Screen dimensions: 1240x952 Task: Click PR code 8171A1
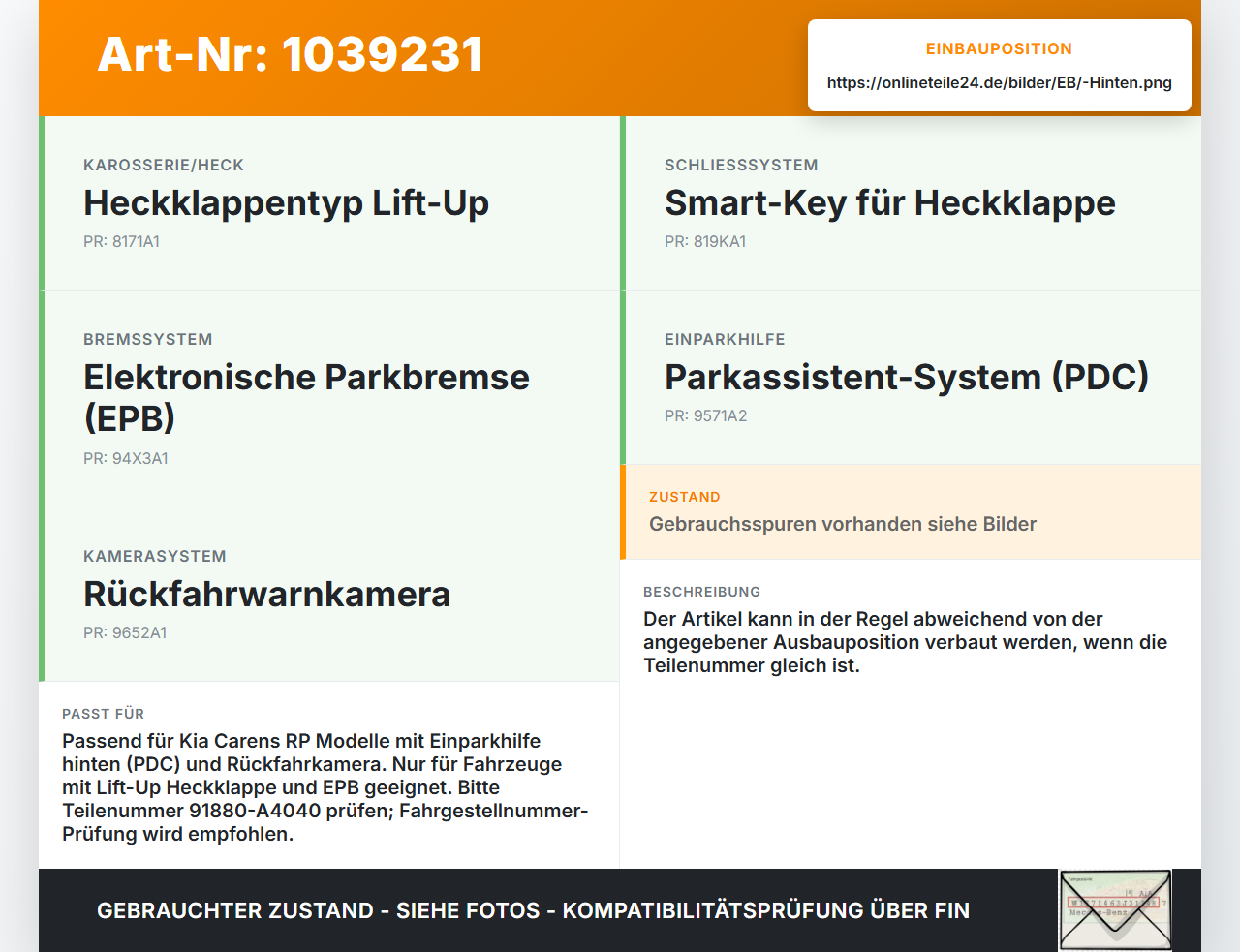click(x=121, y=241)
